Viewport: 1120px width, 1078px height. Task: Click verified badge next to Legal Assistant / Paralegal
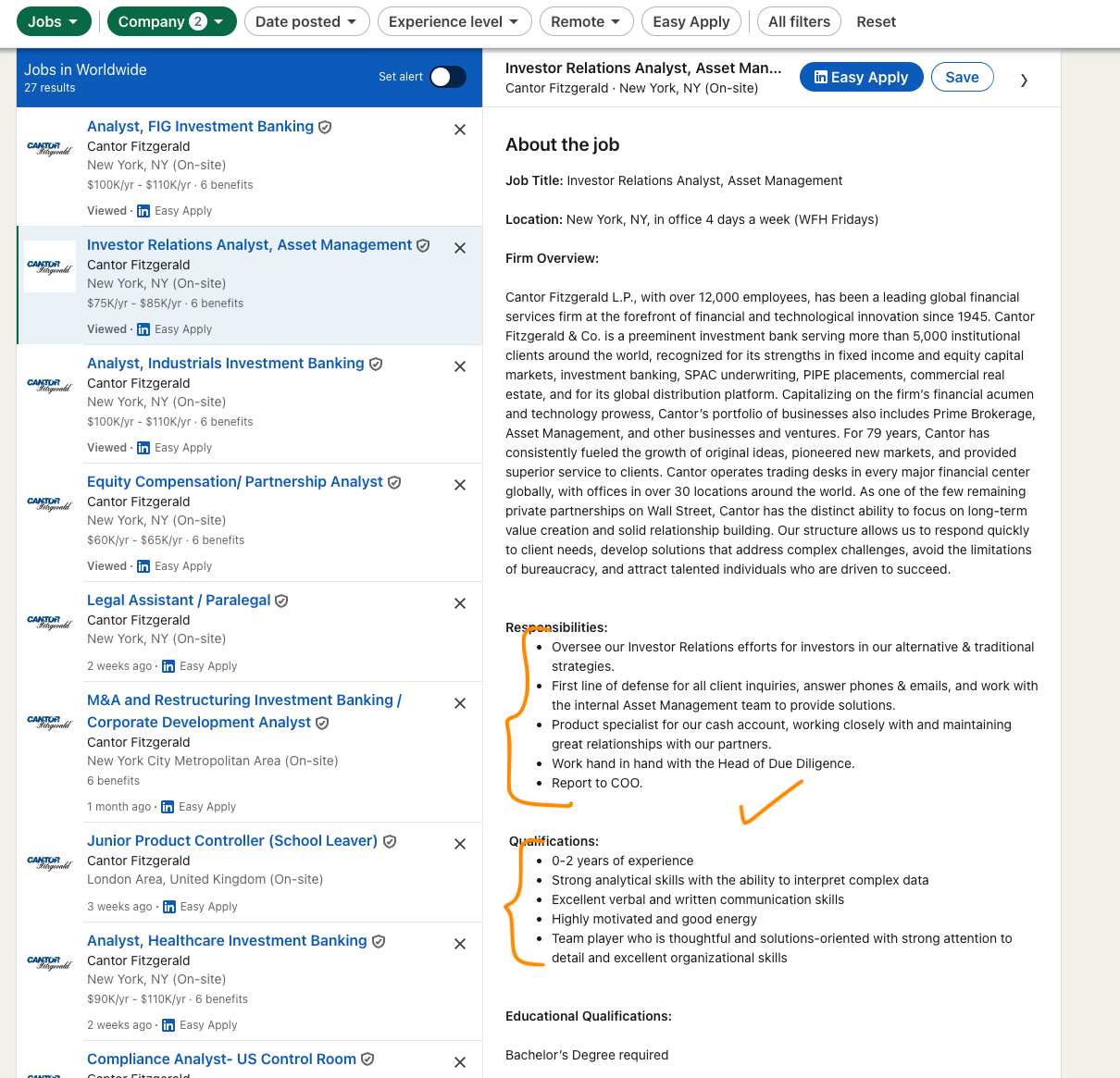281,601
